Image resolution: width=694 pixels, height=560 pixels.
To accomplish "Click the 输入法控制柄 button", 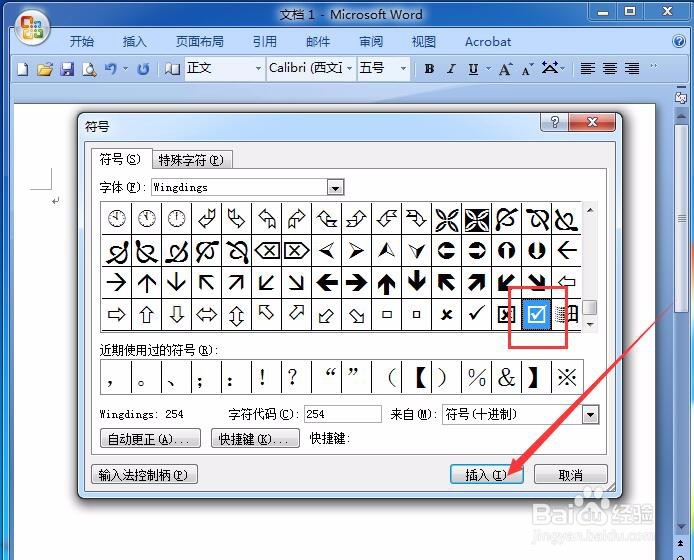I will (144, 475).
